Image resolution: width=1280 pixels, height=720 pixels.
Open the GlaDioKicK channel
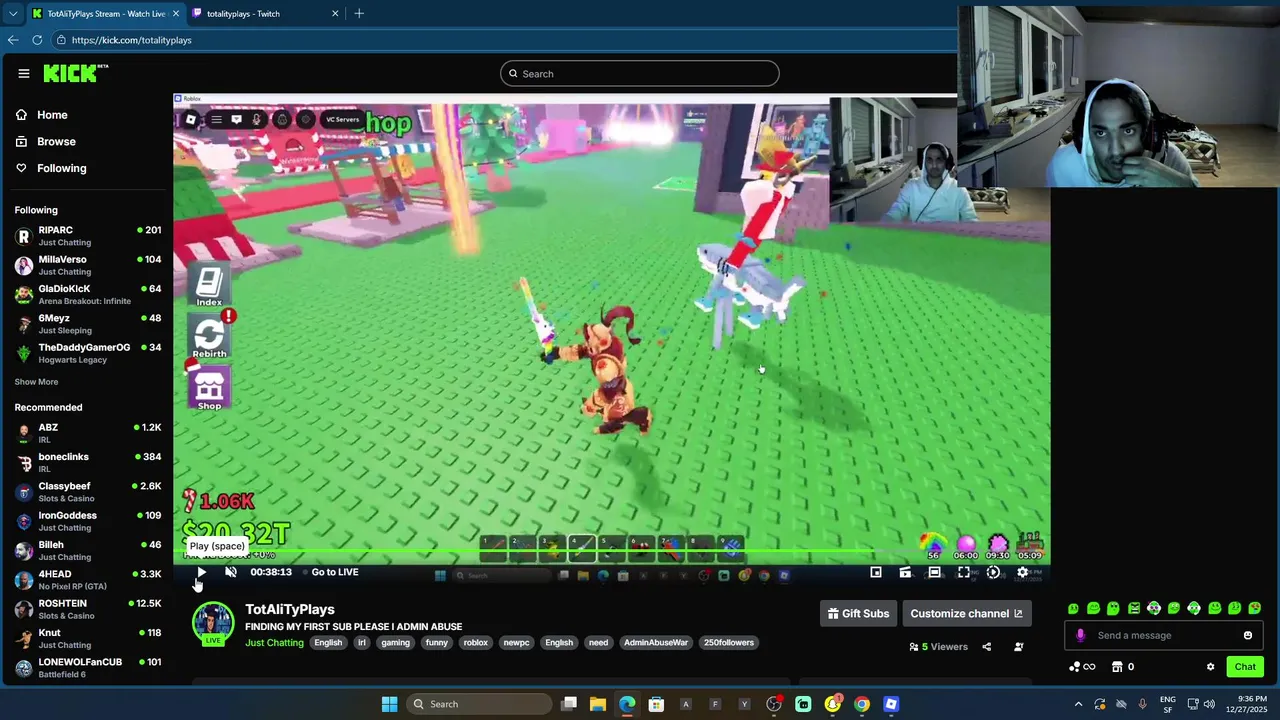[88, 294]
